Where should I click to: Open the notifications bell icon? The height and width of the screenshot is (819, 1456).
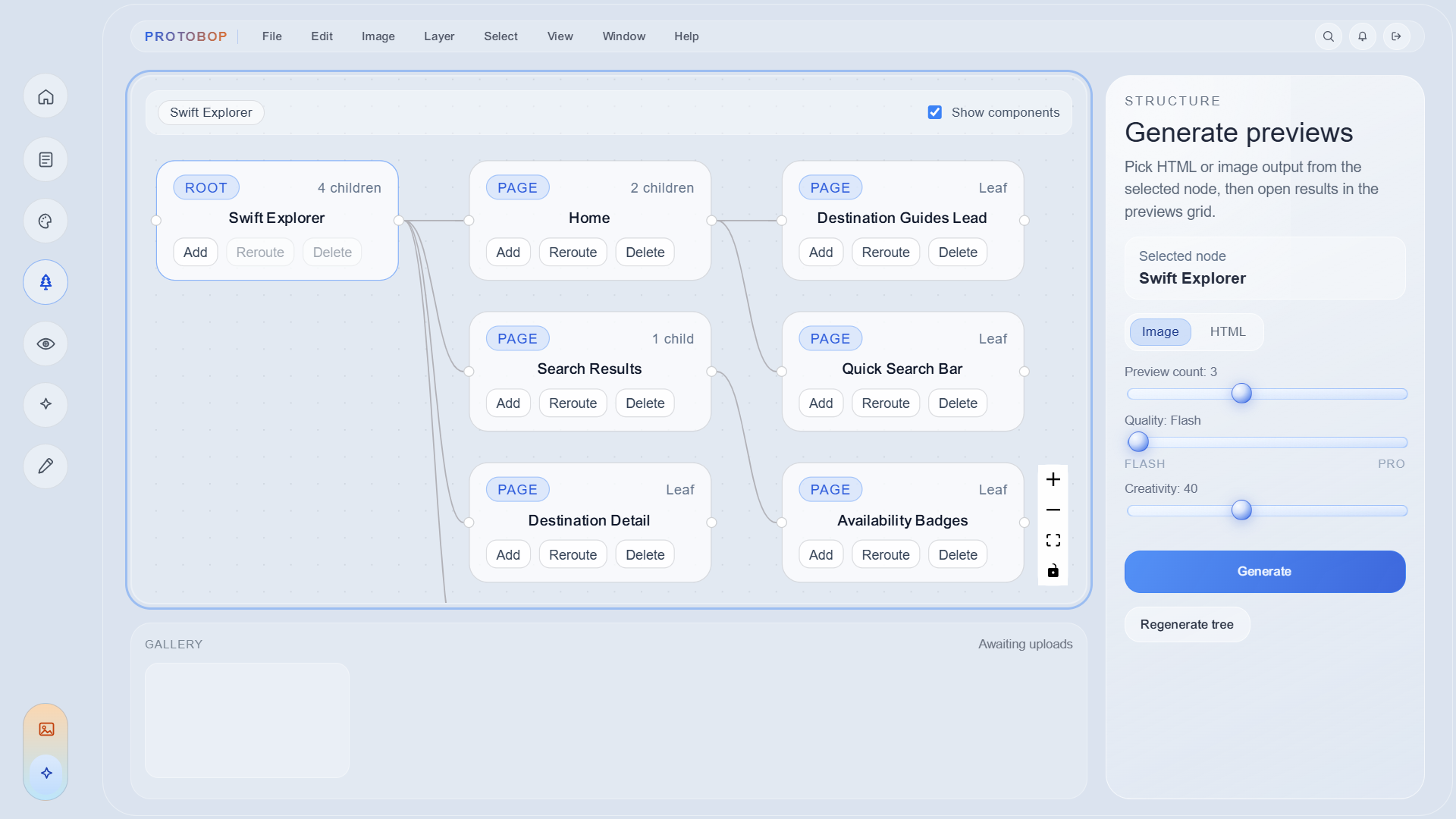[x=1362, y=36]
